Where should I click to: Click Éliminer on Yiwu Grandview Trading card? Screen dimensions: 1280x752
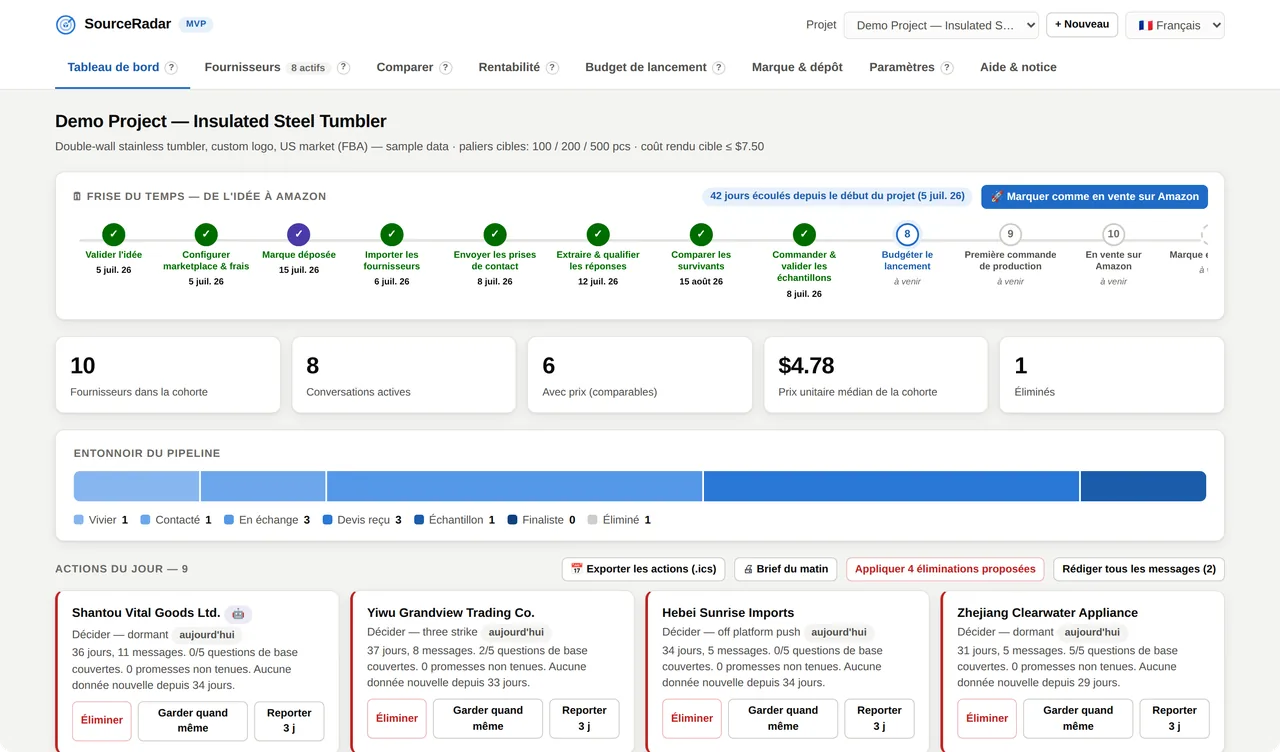click(397, 718)
